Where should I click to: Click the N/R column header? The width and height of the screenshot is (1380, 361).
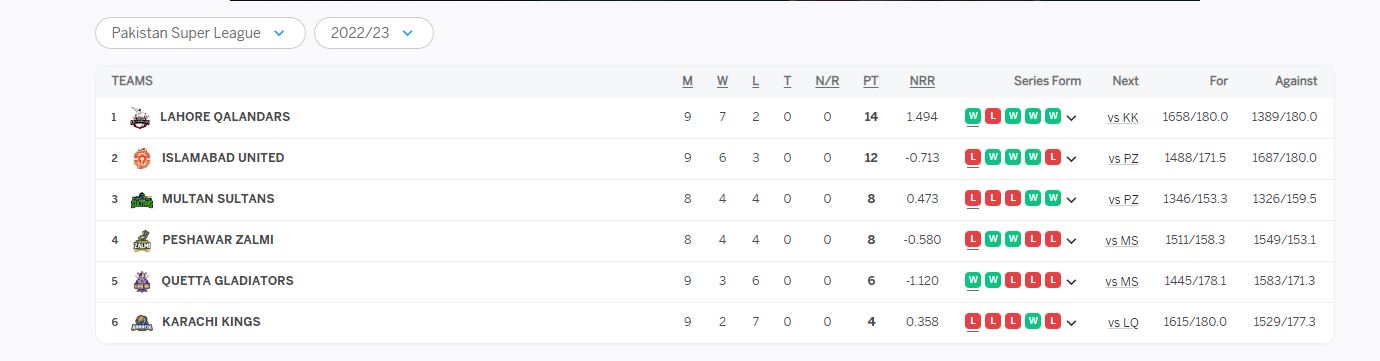[x=827, y=81]
